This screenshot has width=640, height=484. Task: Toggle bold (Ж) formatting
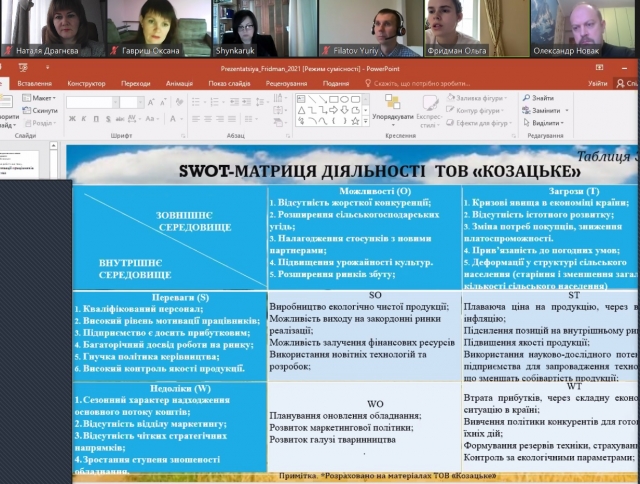pyautogui.click(x=72, y=119)
